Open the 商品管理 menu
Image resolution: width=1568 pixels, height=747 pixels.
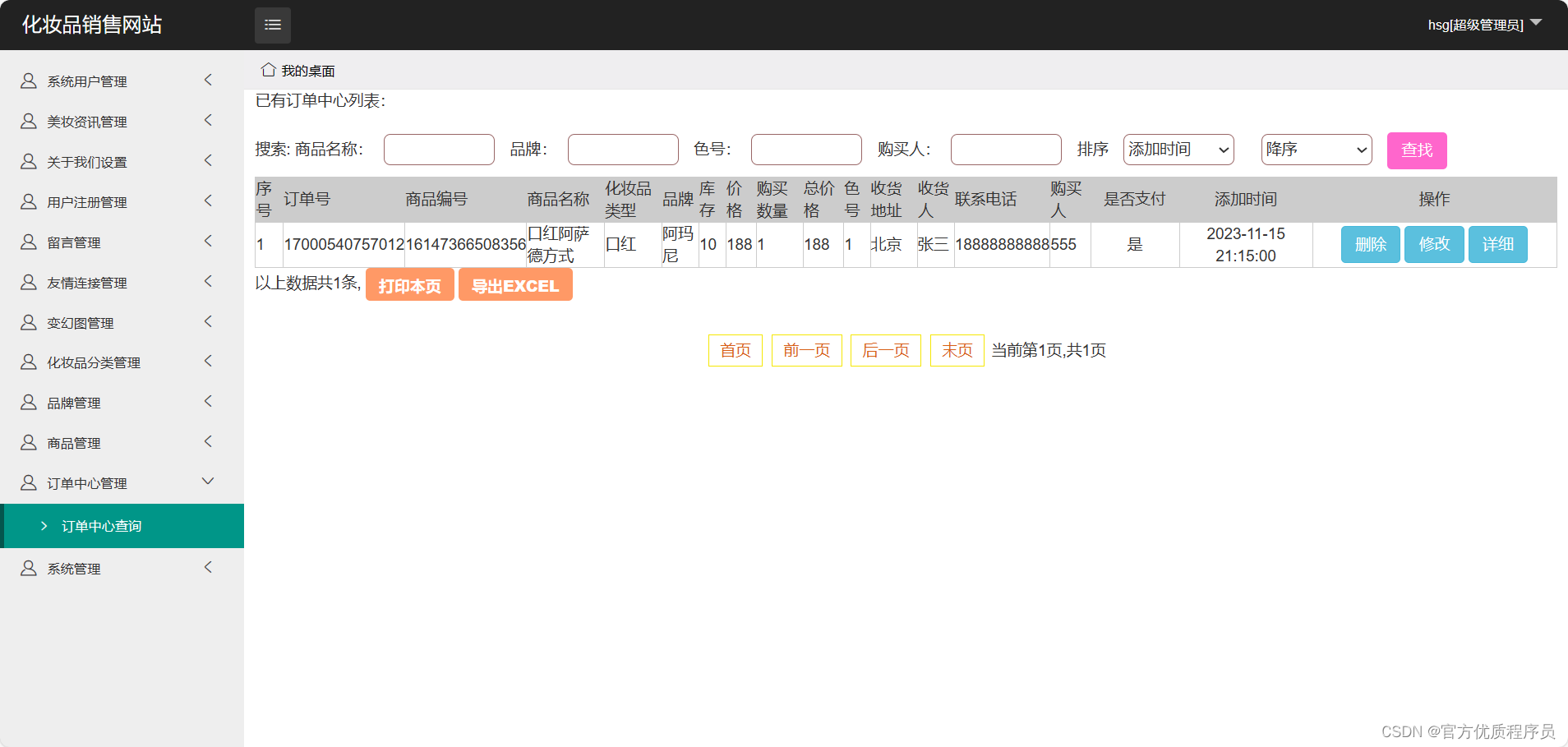[x=122, y=442]
